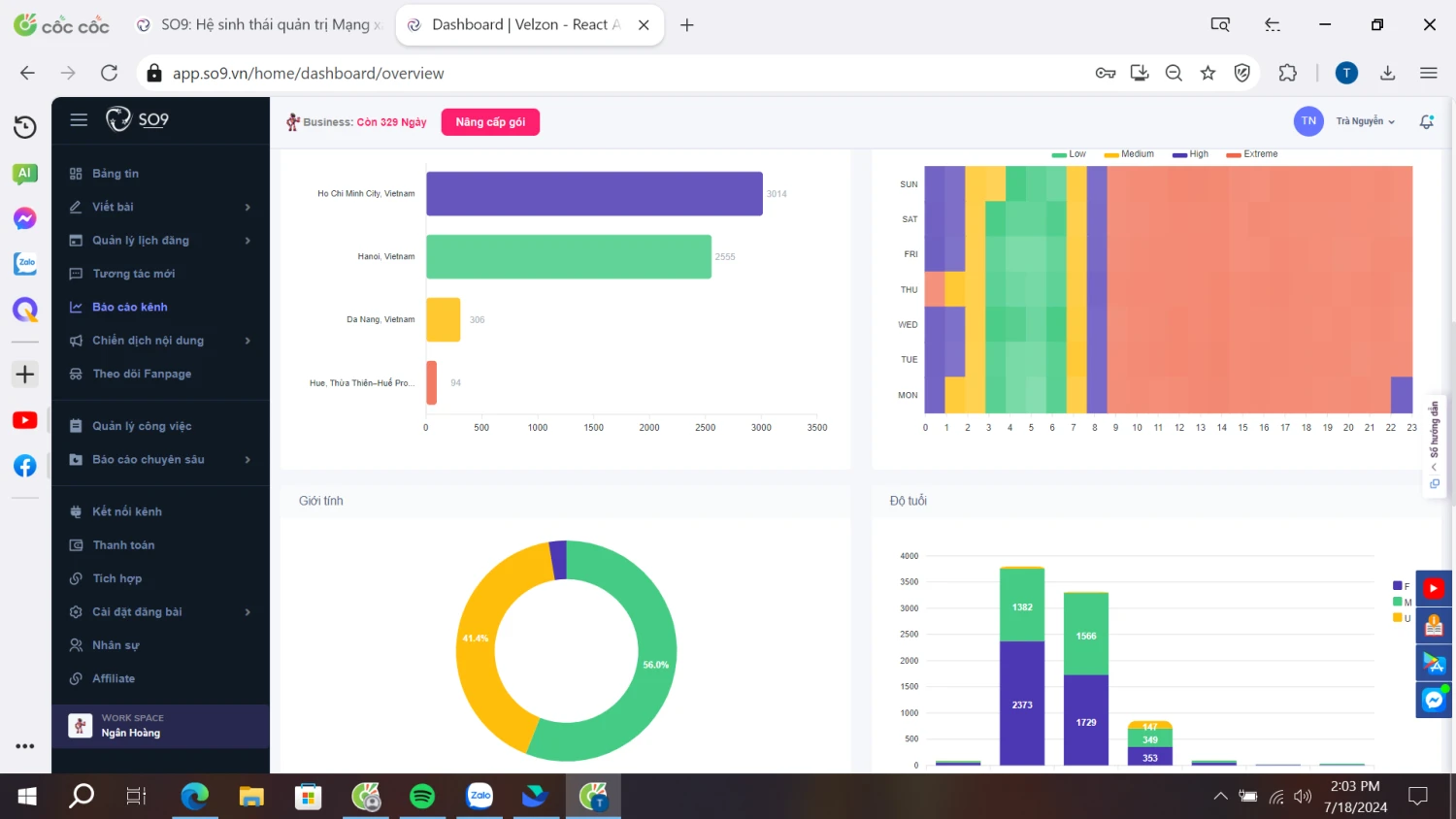Open Zalo in Cốc Cốc sidebar

[x=25, y=263]
